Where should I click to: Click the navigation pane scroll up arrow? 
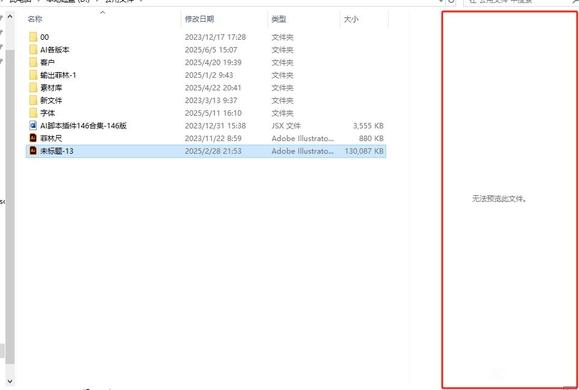pos(10,17)
